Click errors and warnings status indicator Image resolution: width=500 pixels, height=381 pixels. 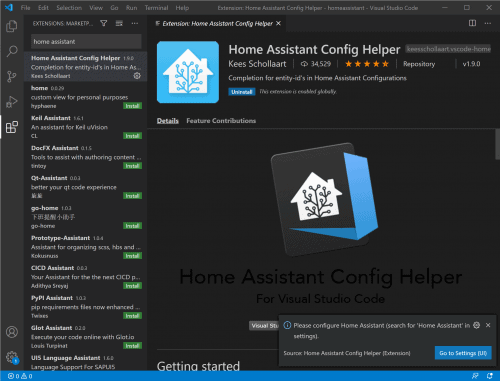click(20, 376)
